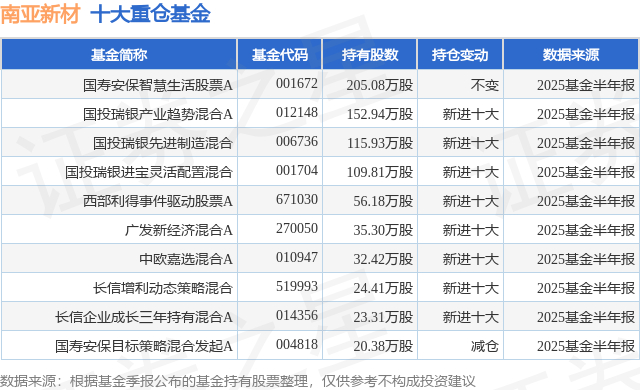Select fund name 国寿安保目标策略混合发起A
The width and height of the screenshot is (640, 390).
[144, 346]
